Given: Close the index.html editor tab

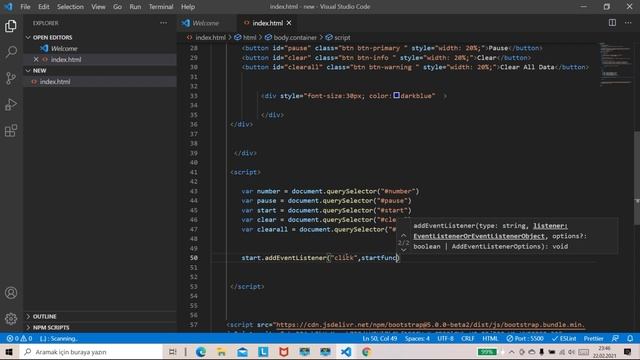Looking at the screenshot, I should (289, 23).
